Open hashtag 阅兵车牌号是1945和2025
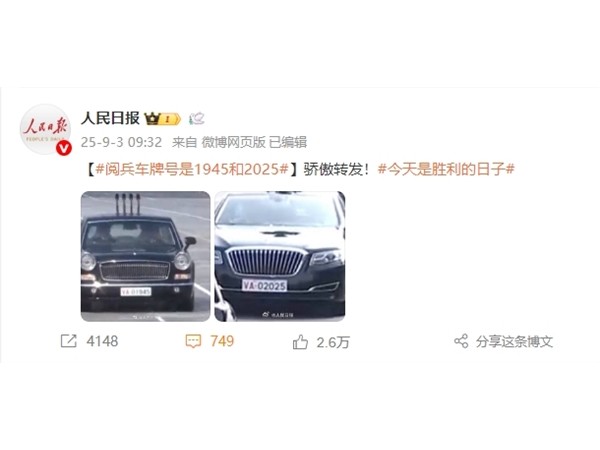The image size is (600, 450). pyautogui.click(x=192, y=169)
